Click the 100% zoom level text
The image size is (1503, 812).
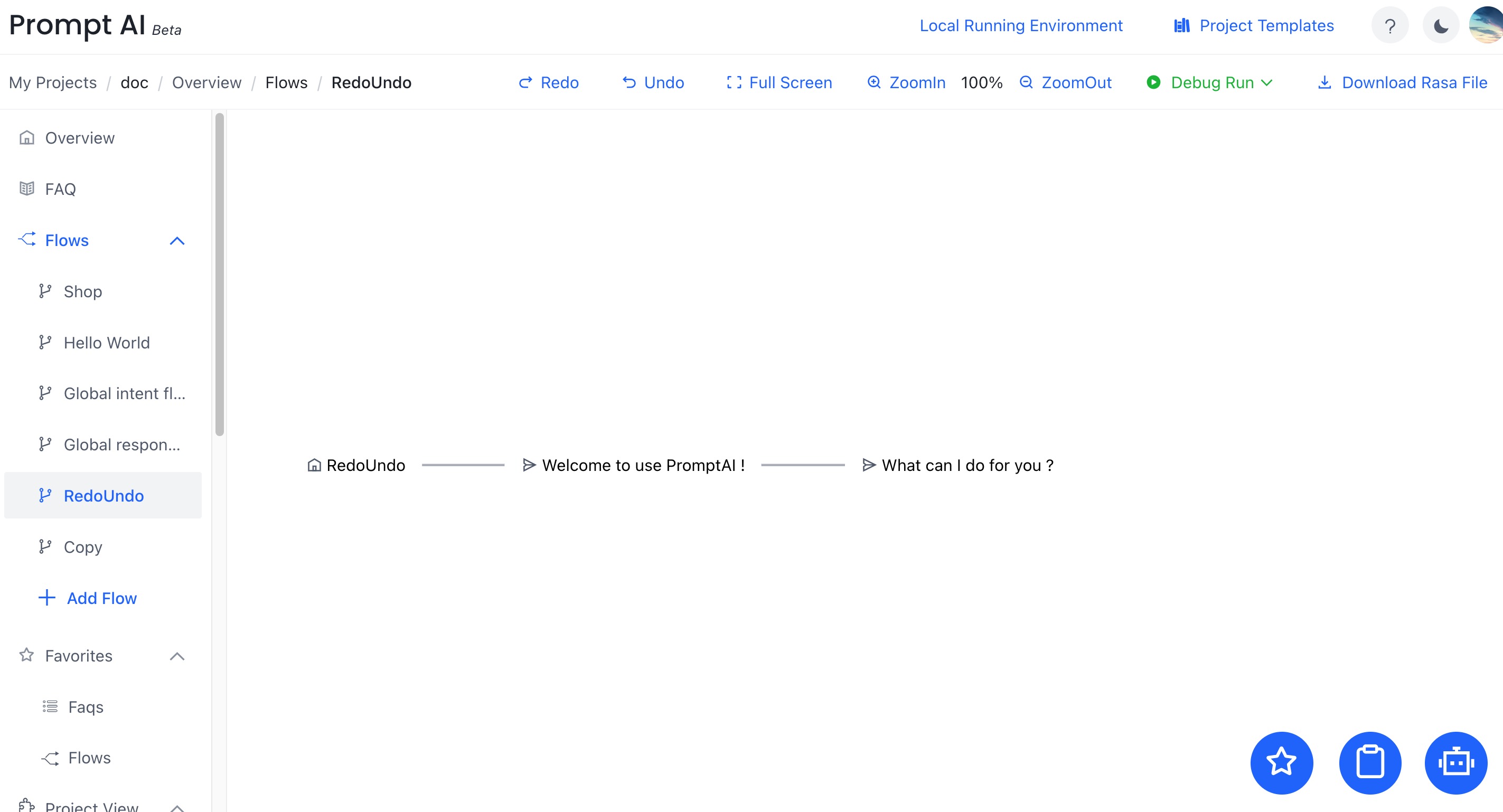pos(981,82)
